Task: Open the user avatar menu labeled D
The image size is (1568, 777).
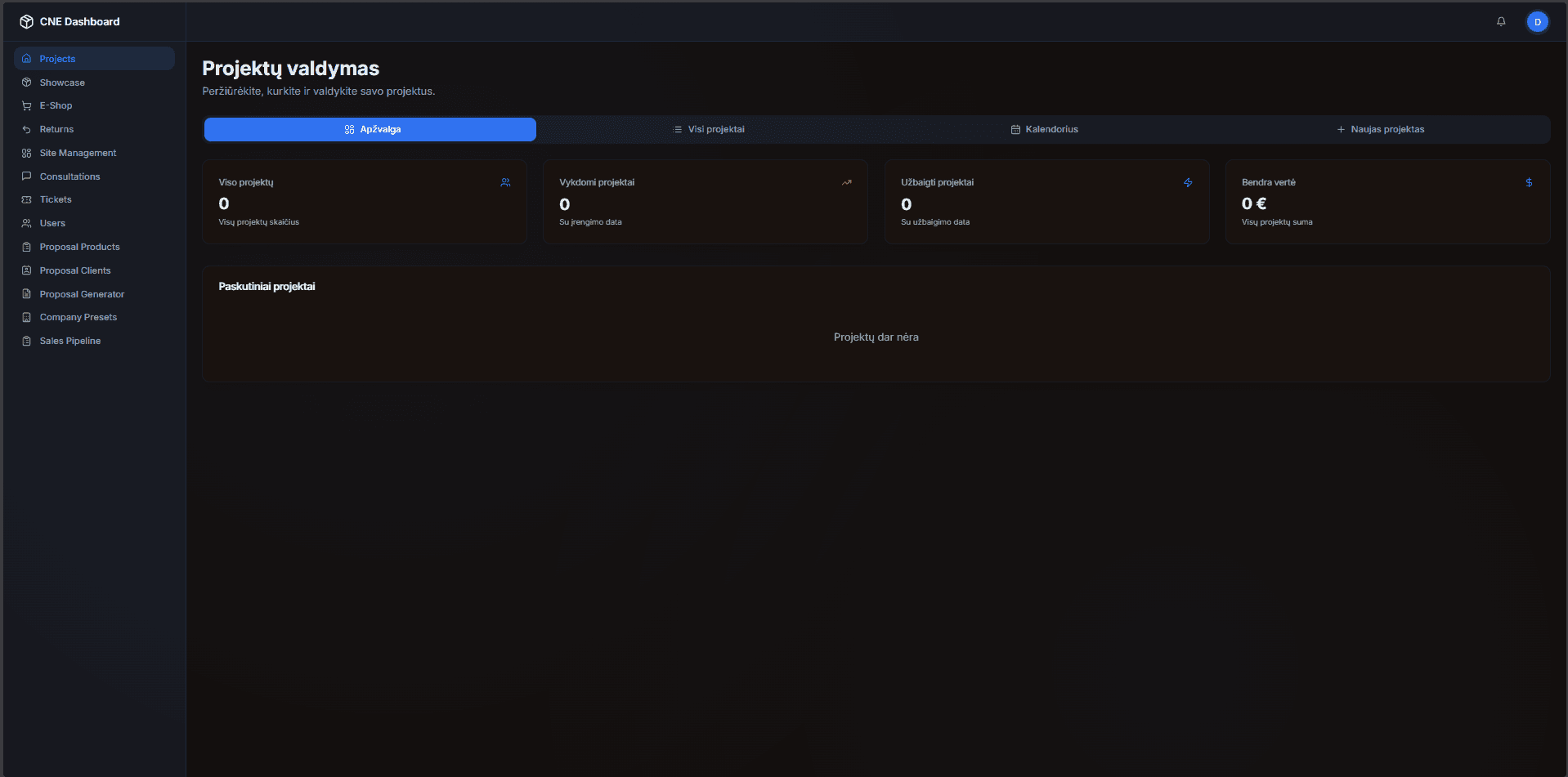Action: (x=1538, y=21)
